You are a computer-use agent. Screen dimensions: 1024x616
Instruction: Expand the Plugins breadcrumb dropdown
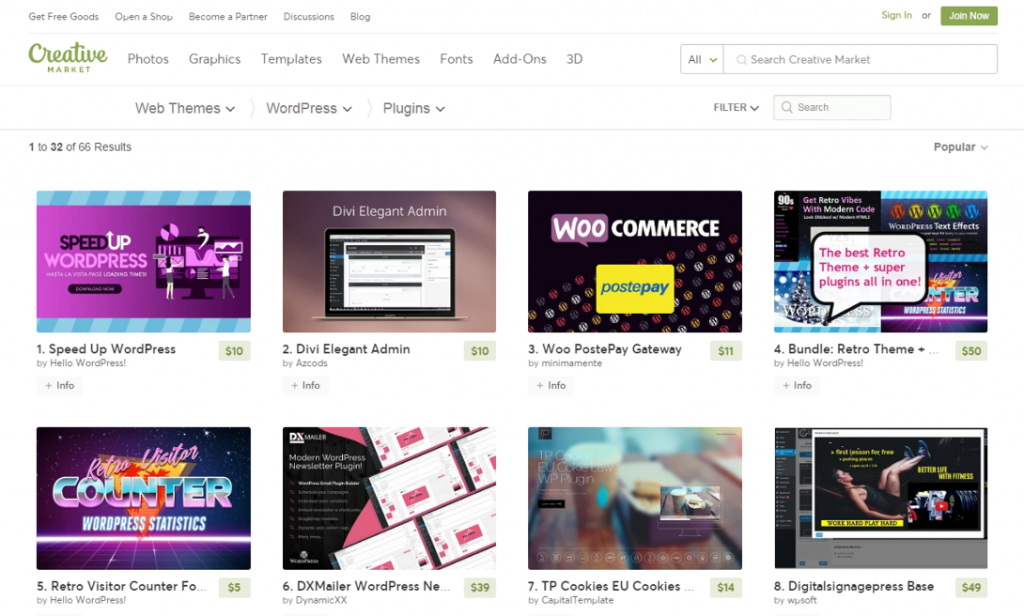point(414,108)
